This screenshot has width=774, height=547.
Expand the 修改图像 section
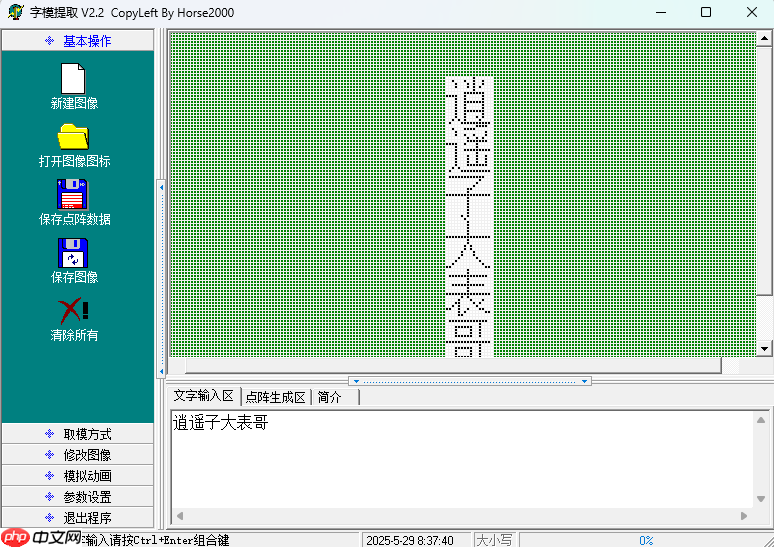(x=78, y=455)
